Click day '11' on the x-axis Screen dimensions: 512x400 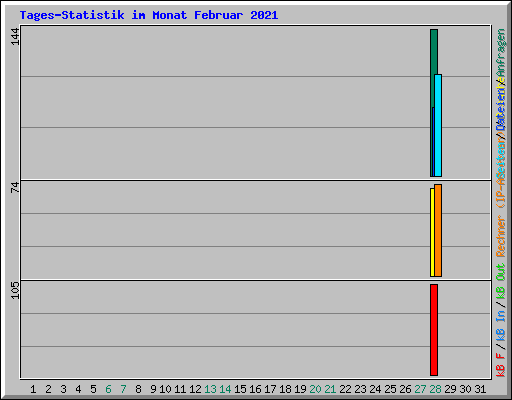pos(180,389)
